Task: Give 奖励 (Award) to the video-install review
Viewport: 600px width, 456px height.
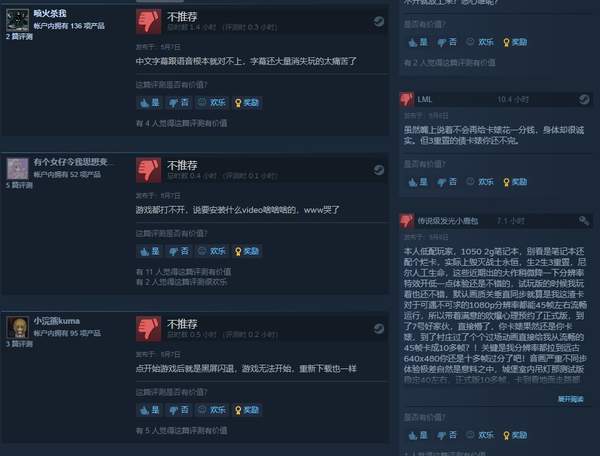Action: (247, 251)
